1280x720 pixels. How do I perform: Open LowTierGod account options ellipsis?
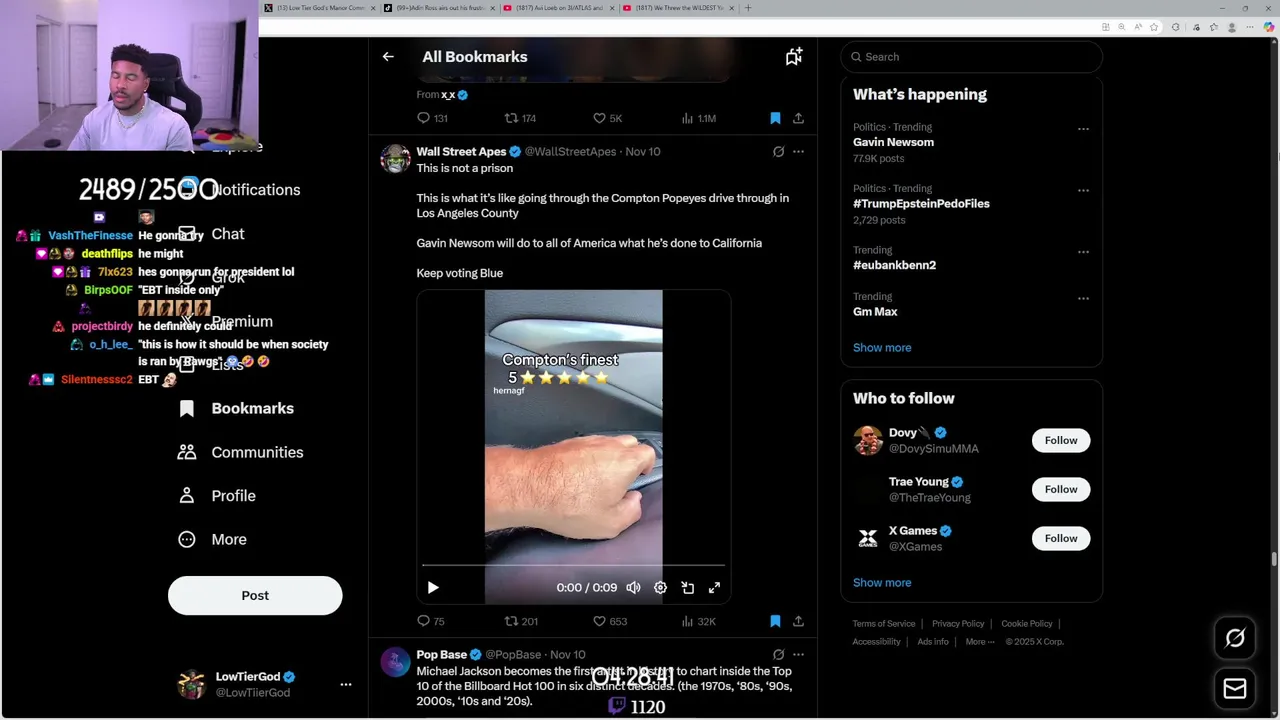pos(346,685)
